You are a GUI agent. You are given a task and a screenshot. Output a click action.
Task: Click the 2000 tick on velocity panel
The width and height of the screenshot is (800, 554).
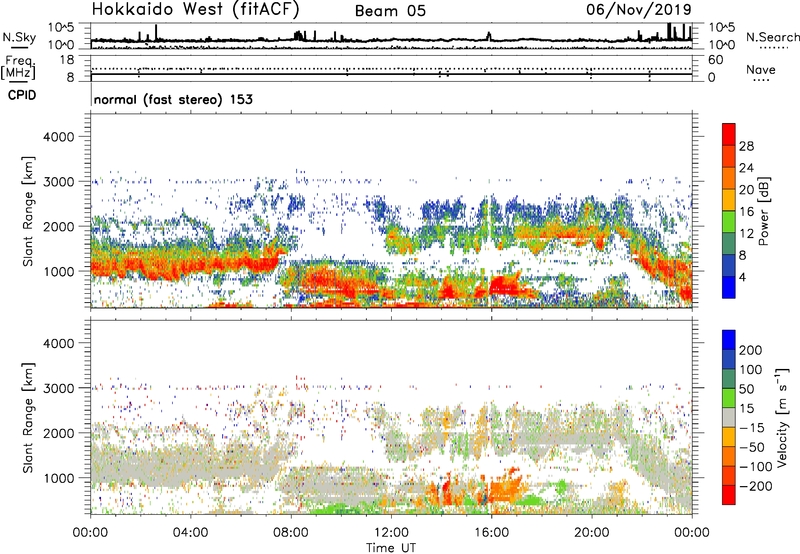[x=58, y=433]
